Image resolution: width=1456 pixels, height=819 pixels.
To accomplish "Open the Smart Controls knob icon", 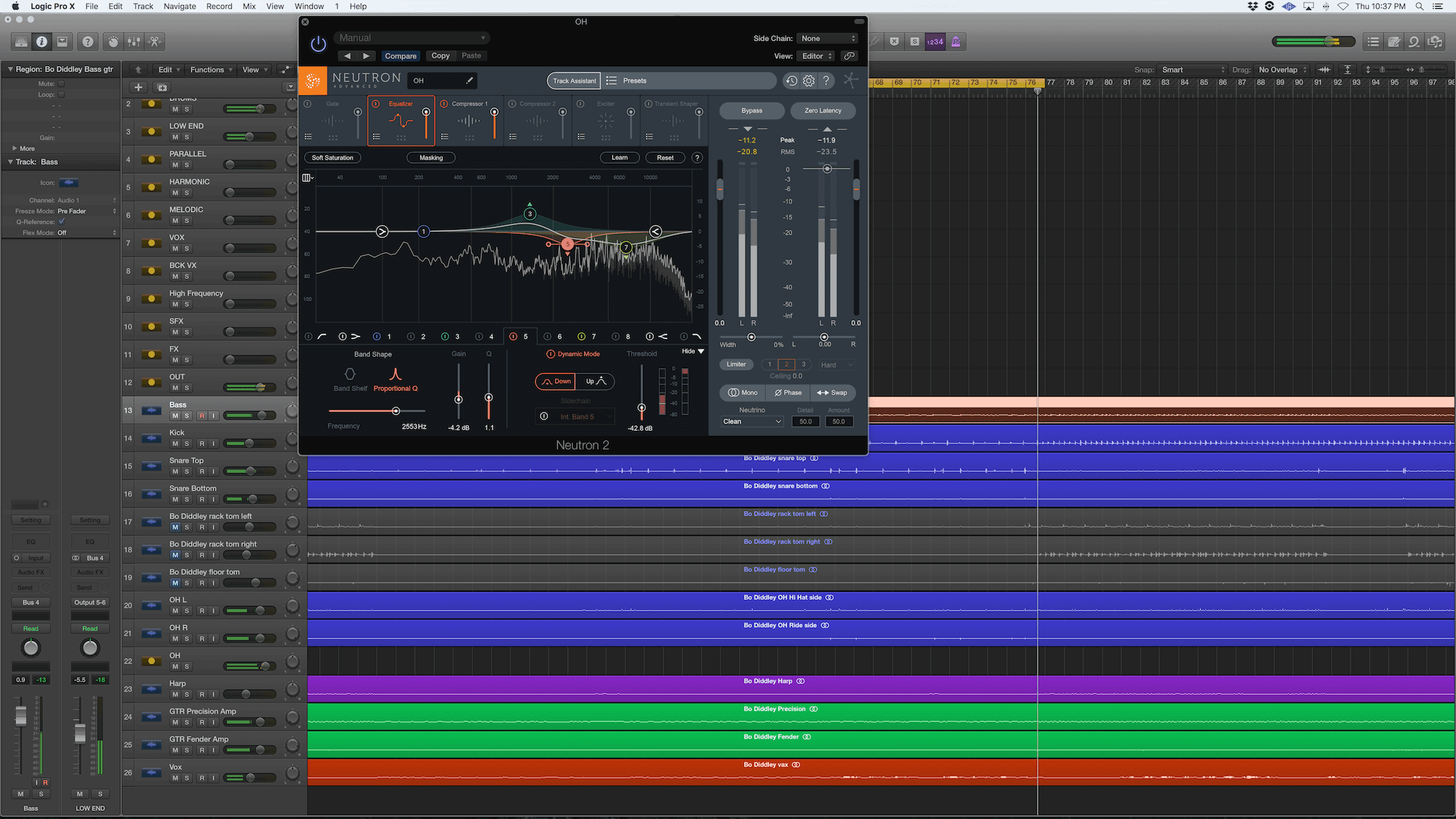I will [113, 42].
